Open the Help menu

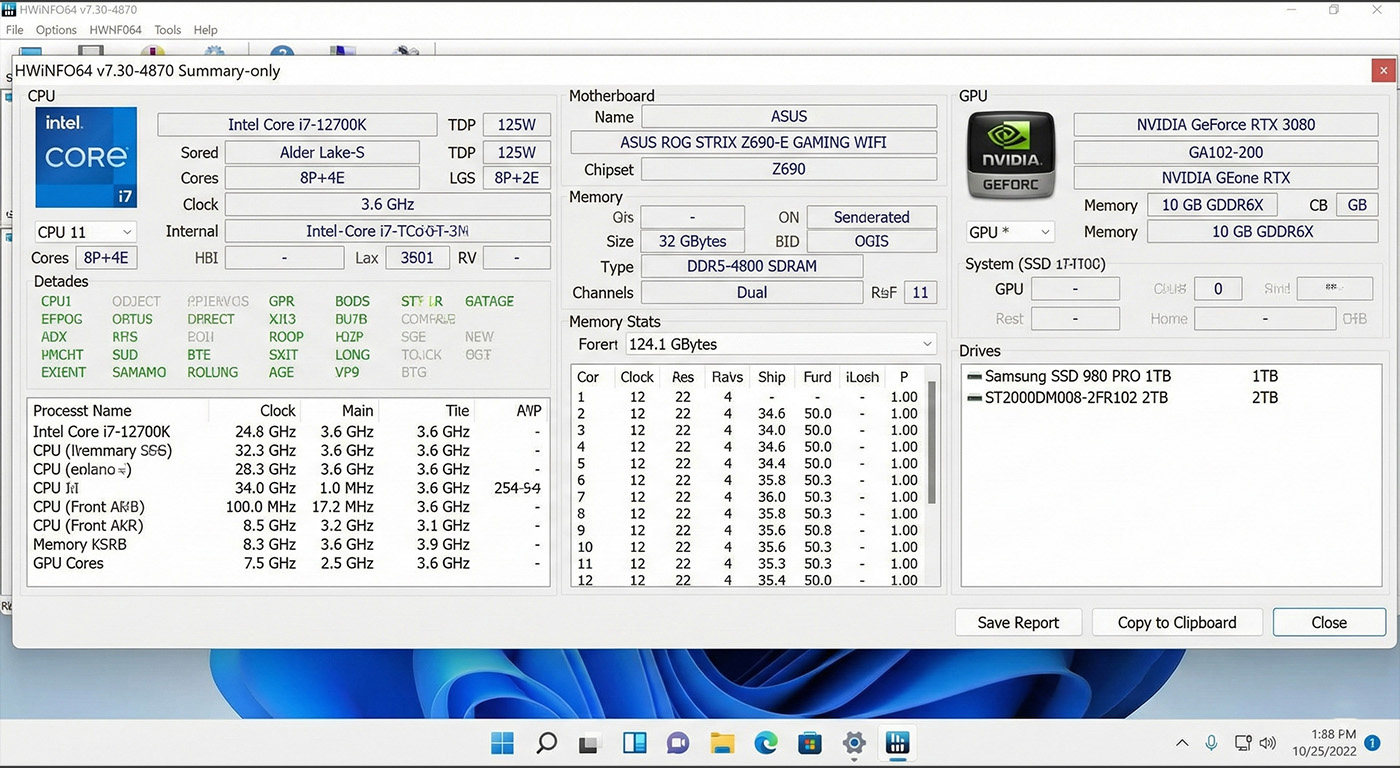tap(205, 30)
